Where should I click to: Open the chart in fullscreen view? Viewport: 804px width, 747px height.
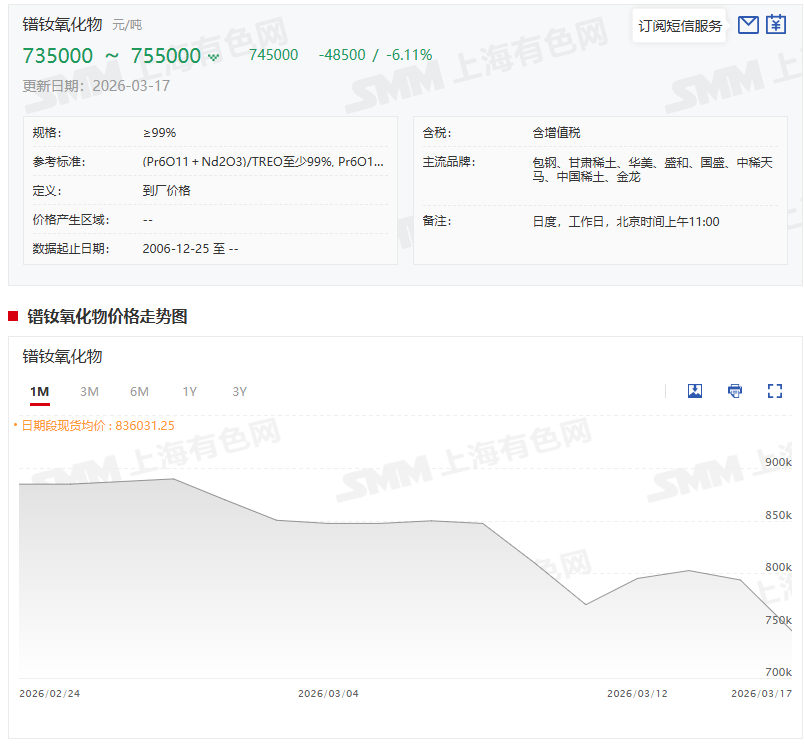pyautogui.click(x=775, y=391)
